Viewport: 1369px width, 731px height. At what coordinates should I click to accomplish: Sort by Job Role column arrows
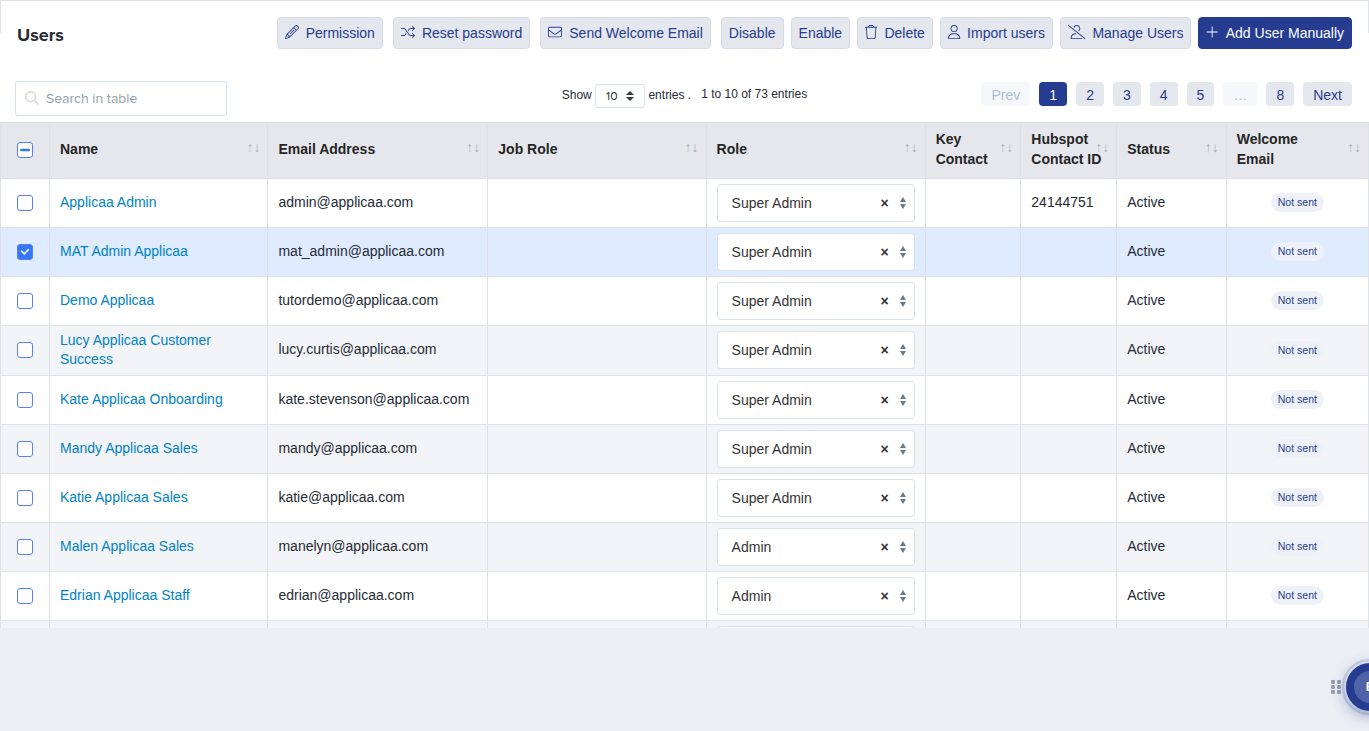point(692,148)
